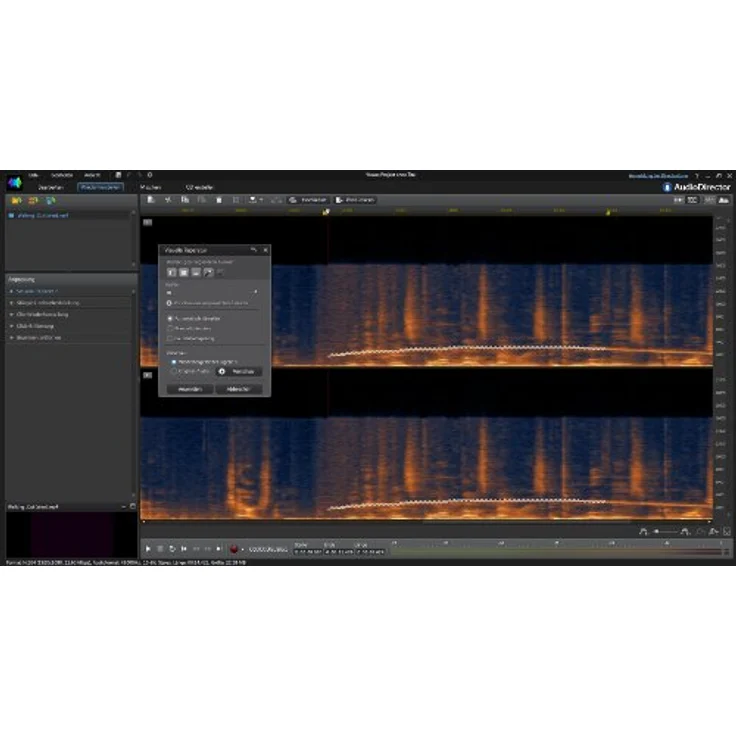Expand fifth adjustment item in Anpassung list
This screenshot has width=736, height=736.
click(x=11, y=338)
